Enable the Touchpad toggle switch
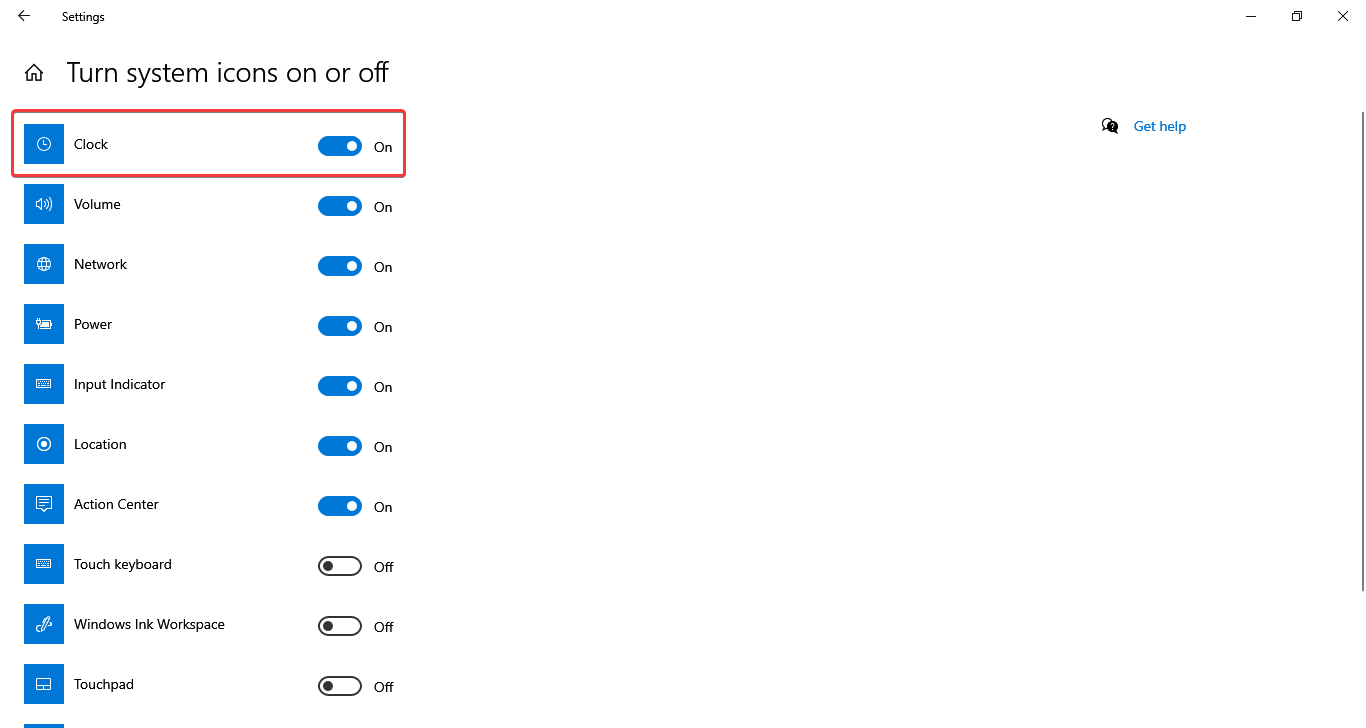Screen dimensions: 1366x728 (x=340, y=686)
